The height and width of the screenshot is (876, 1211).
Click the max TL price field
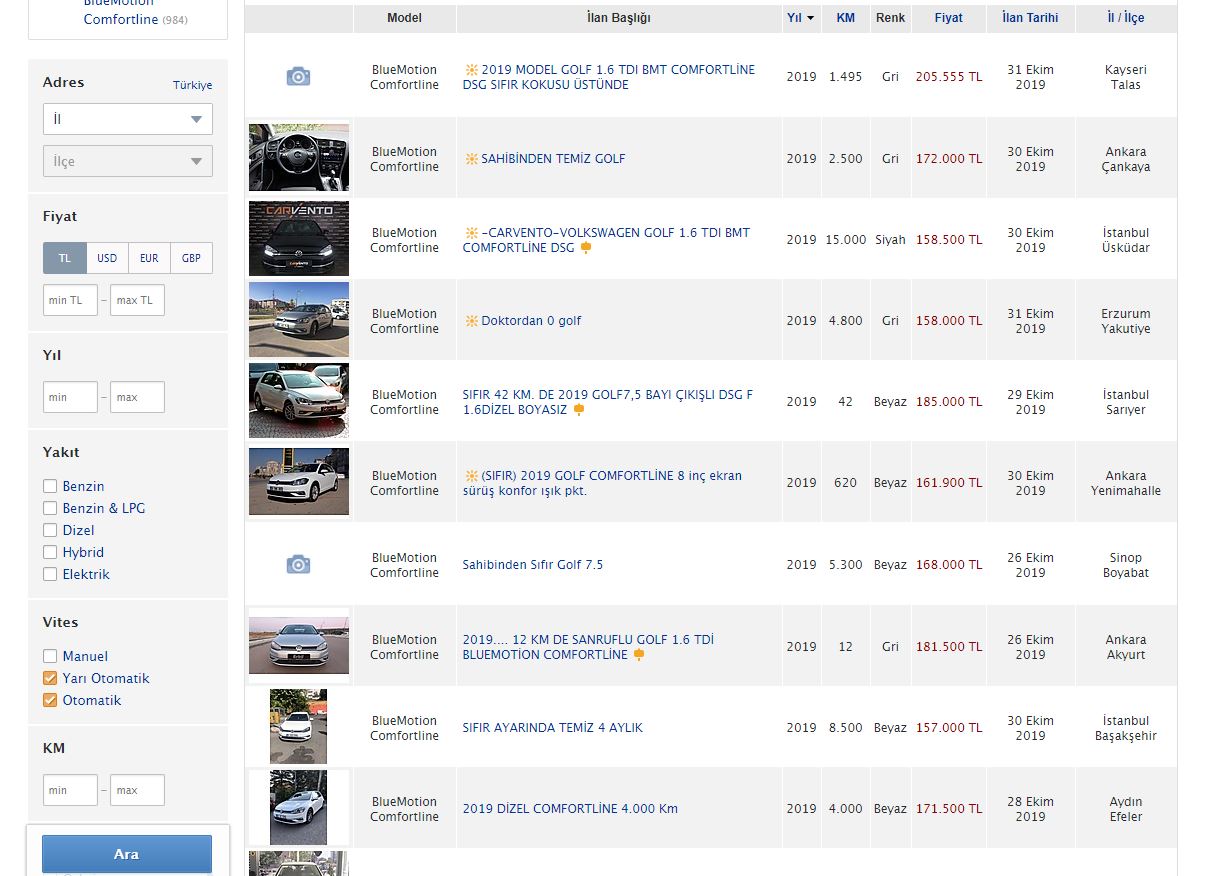point(137,300)
